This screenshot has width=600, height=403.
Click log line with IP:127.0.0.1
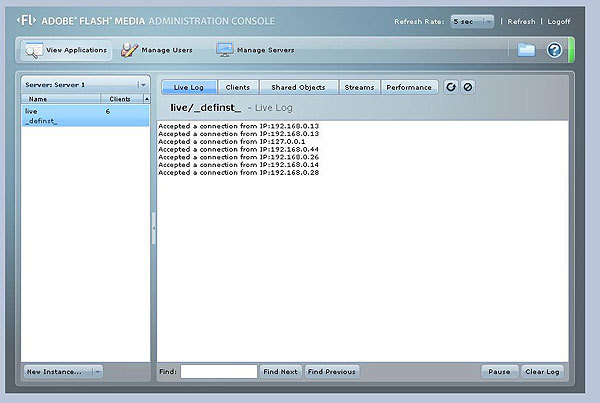(x=232, y=142)
